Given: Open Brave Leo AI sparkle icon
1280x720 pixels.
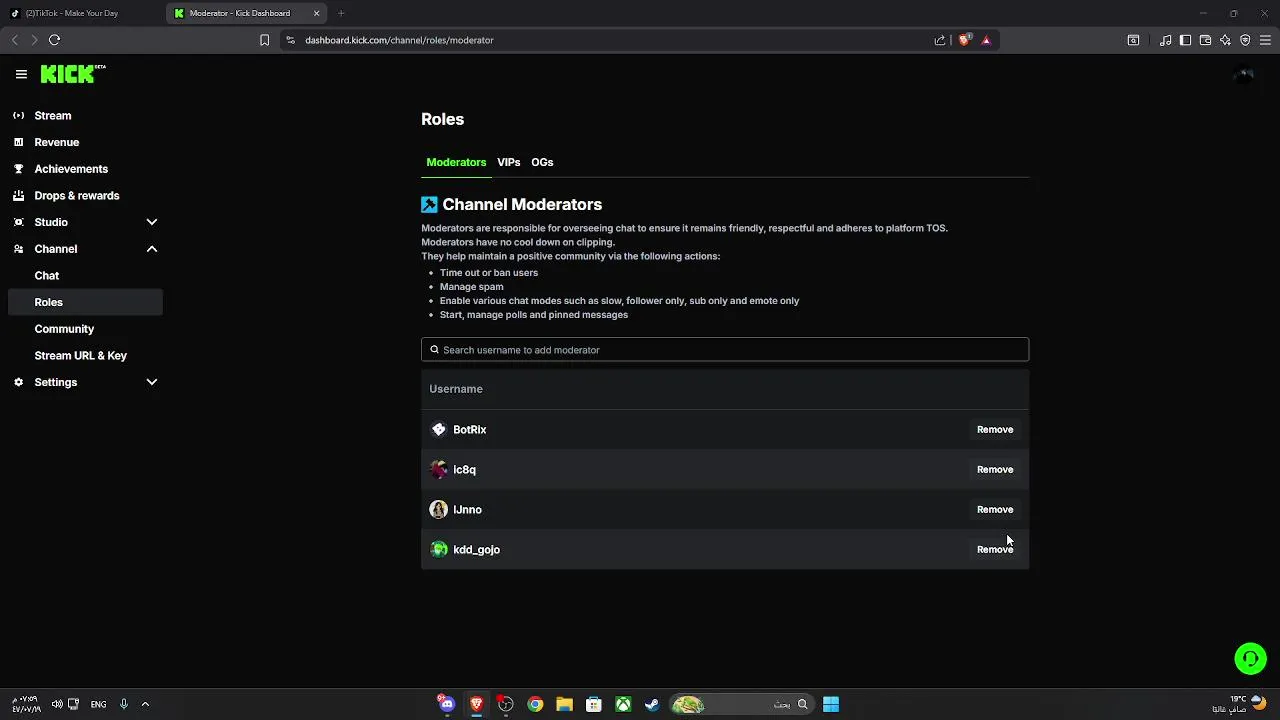Looking at the screenshot, I should (x=1225, y=40).
